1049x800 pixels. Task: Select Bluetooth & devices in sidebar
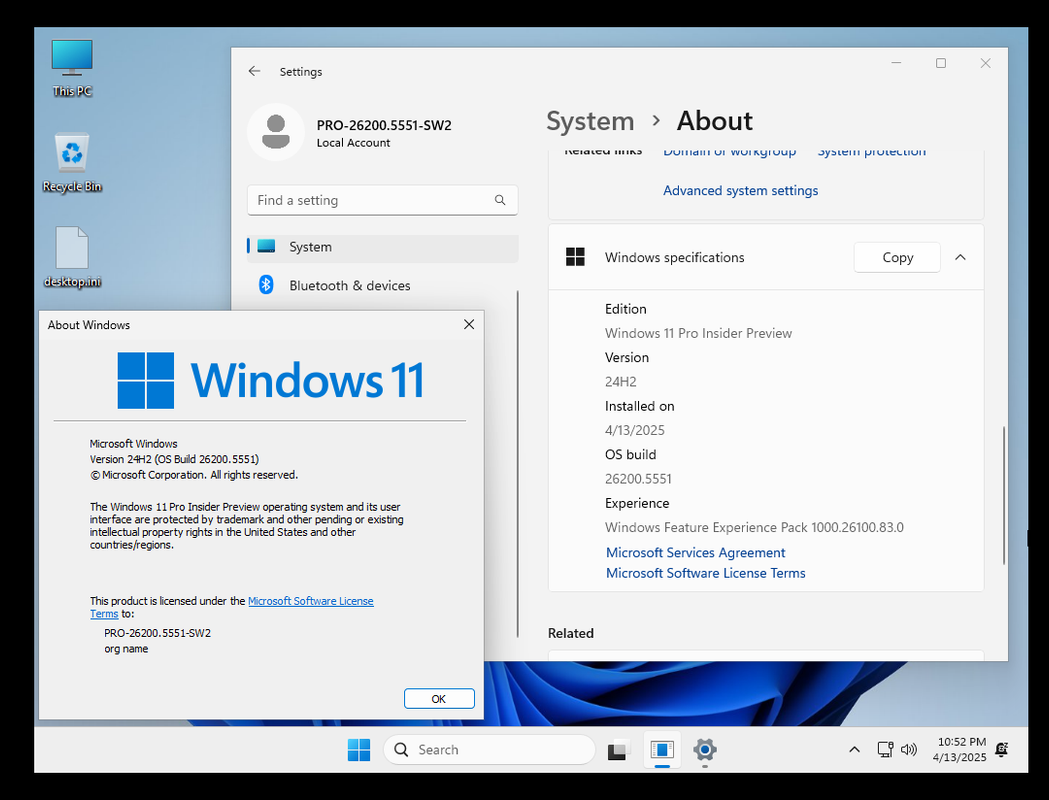click(x=383, y=286)
